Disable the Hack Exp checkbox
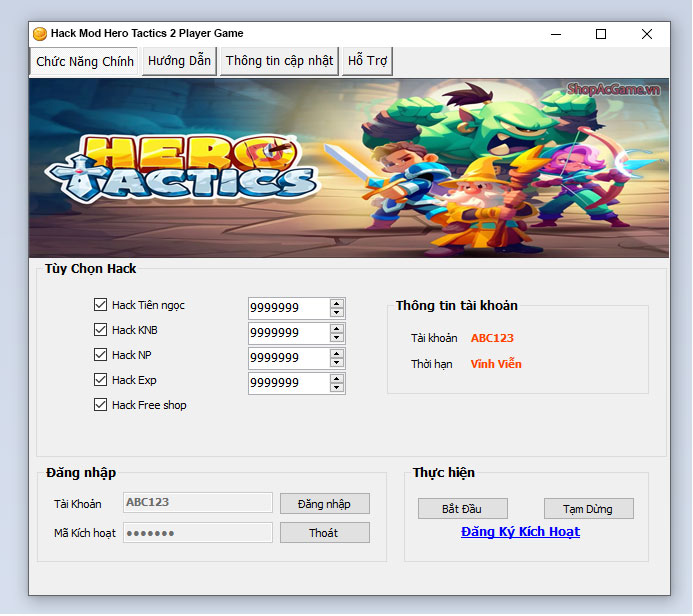Screen dimensions: 693x616 (100, 380)
